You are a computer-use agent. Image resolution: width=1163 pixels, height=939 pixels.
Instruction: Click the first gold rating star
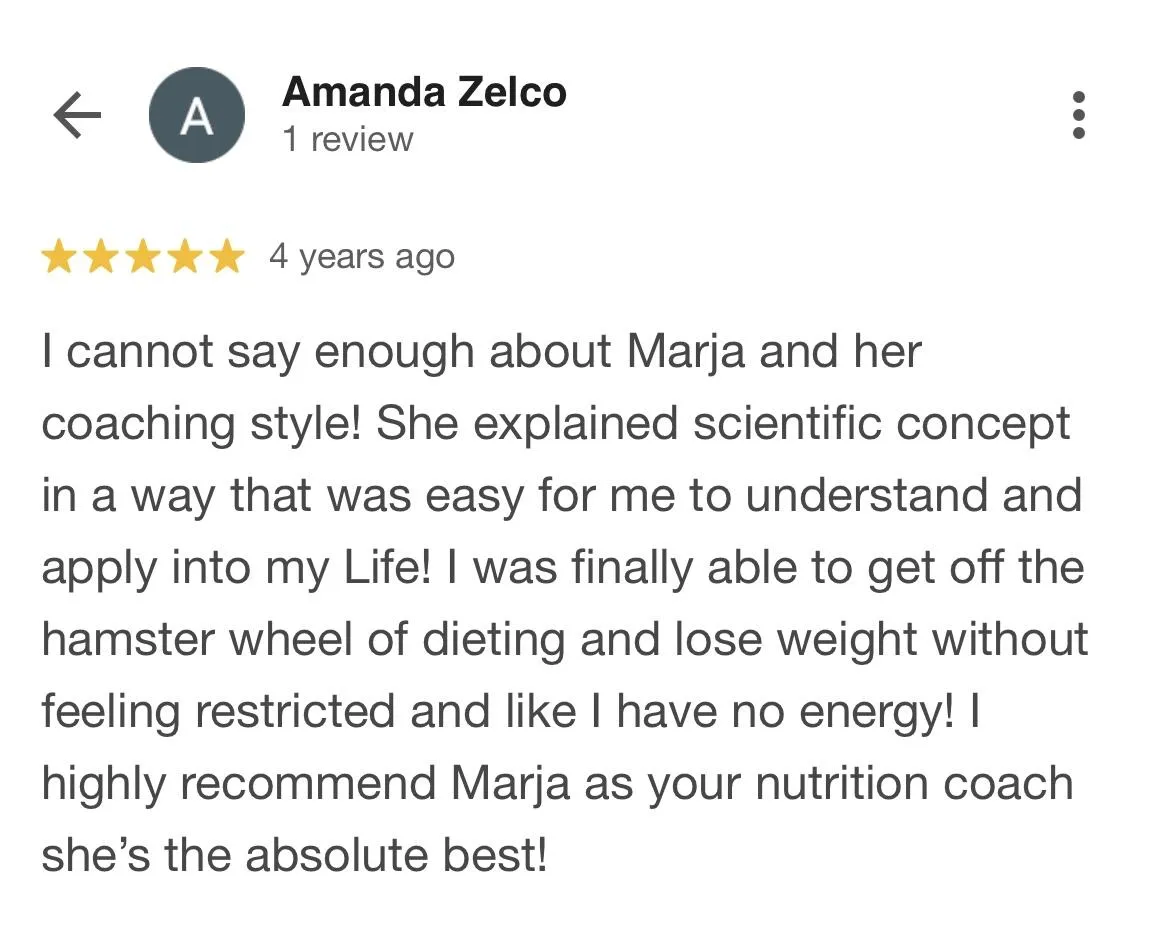tap(58, 258)
